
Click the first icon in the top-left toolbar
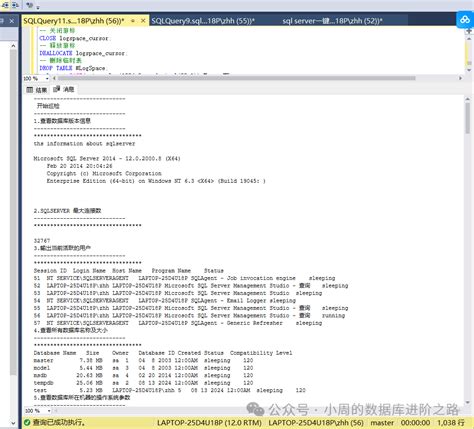[x=5, y=5]
